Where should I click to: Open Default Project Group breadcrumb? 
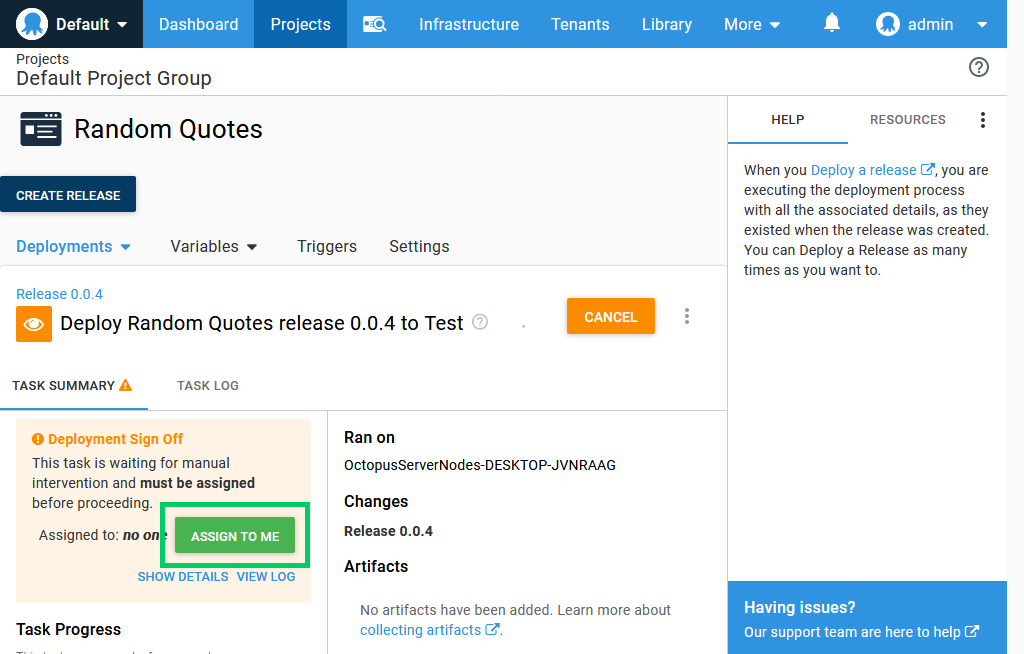point(114,78)
